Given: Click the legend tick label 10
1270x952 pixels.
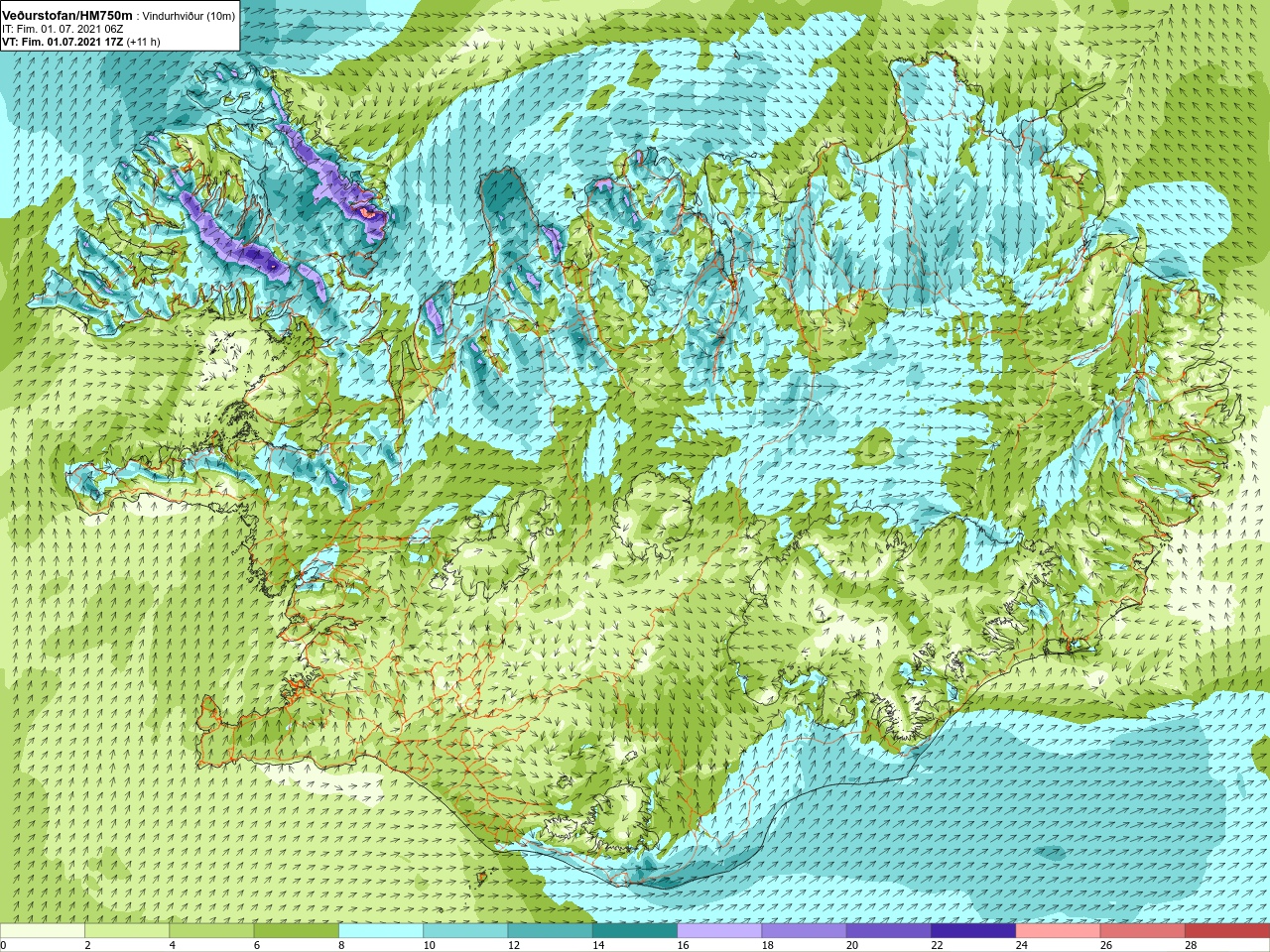Looking at the screenshot, I should pos(429,945).
